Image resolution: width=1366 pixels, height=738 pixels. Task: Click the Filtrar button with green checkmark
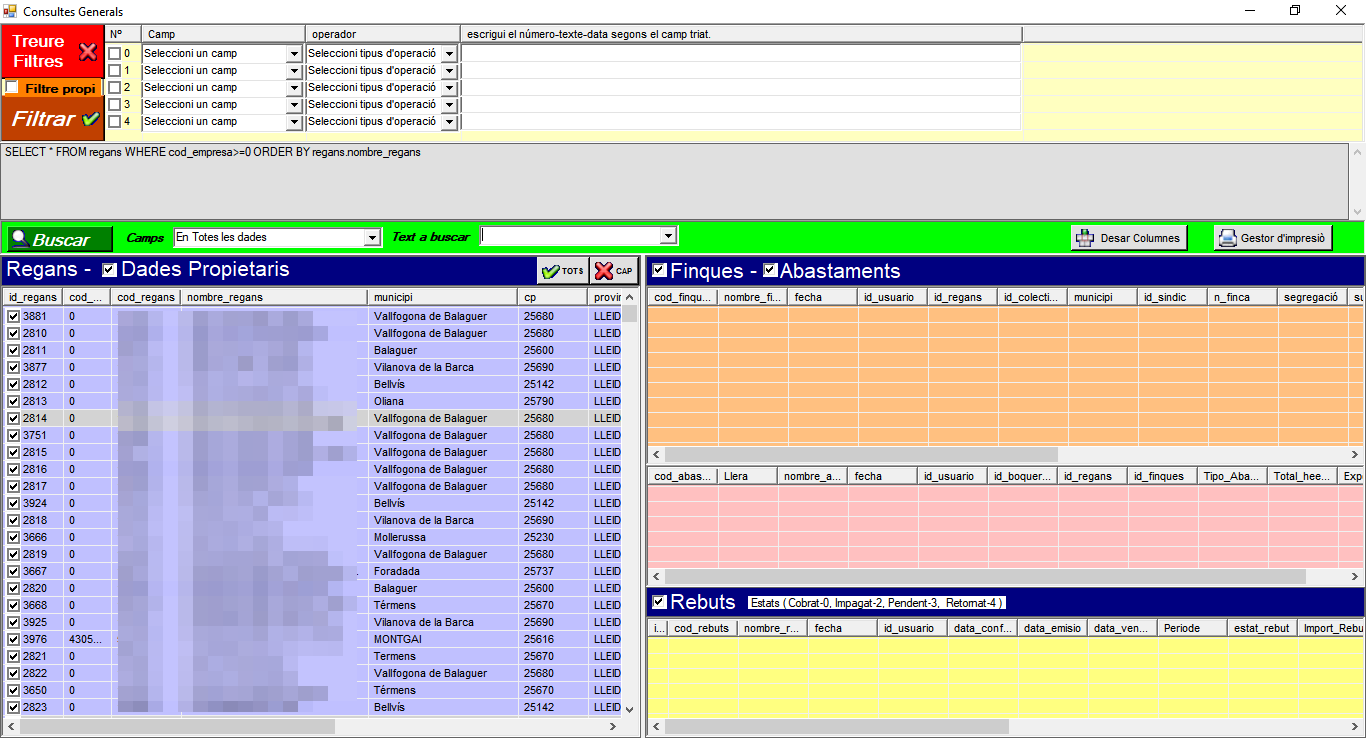point(53,119)
